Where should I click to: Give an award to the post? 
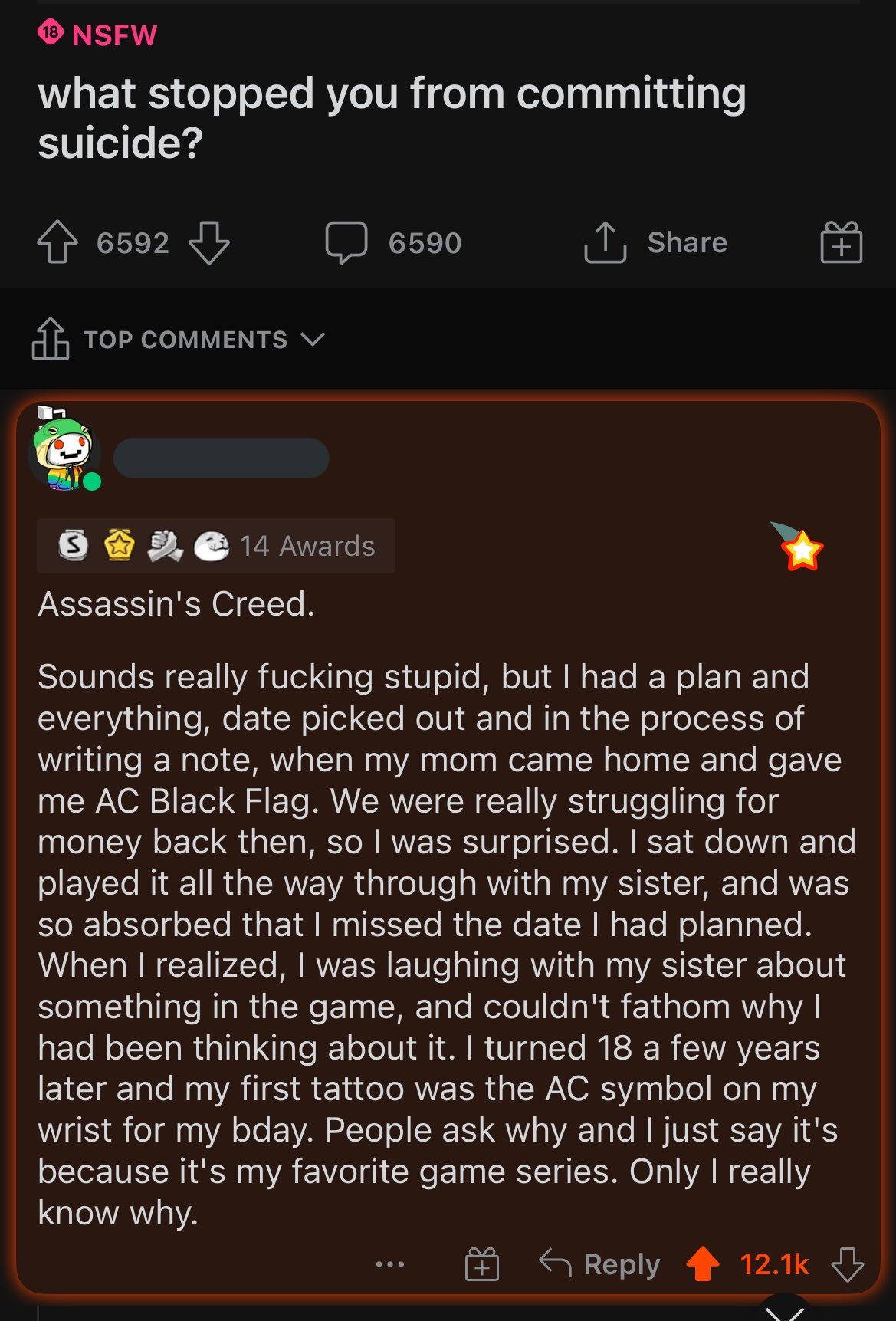point(841,242)
